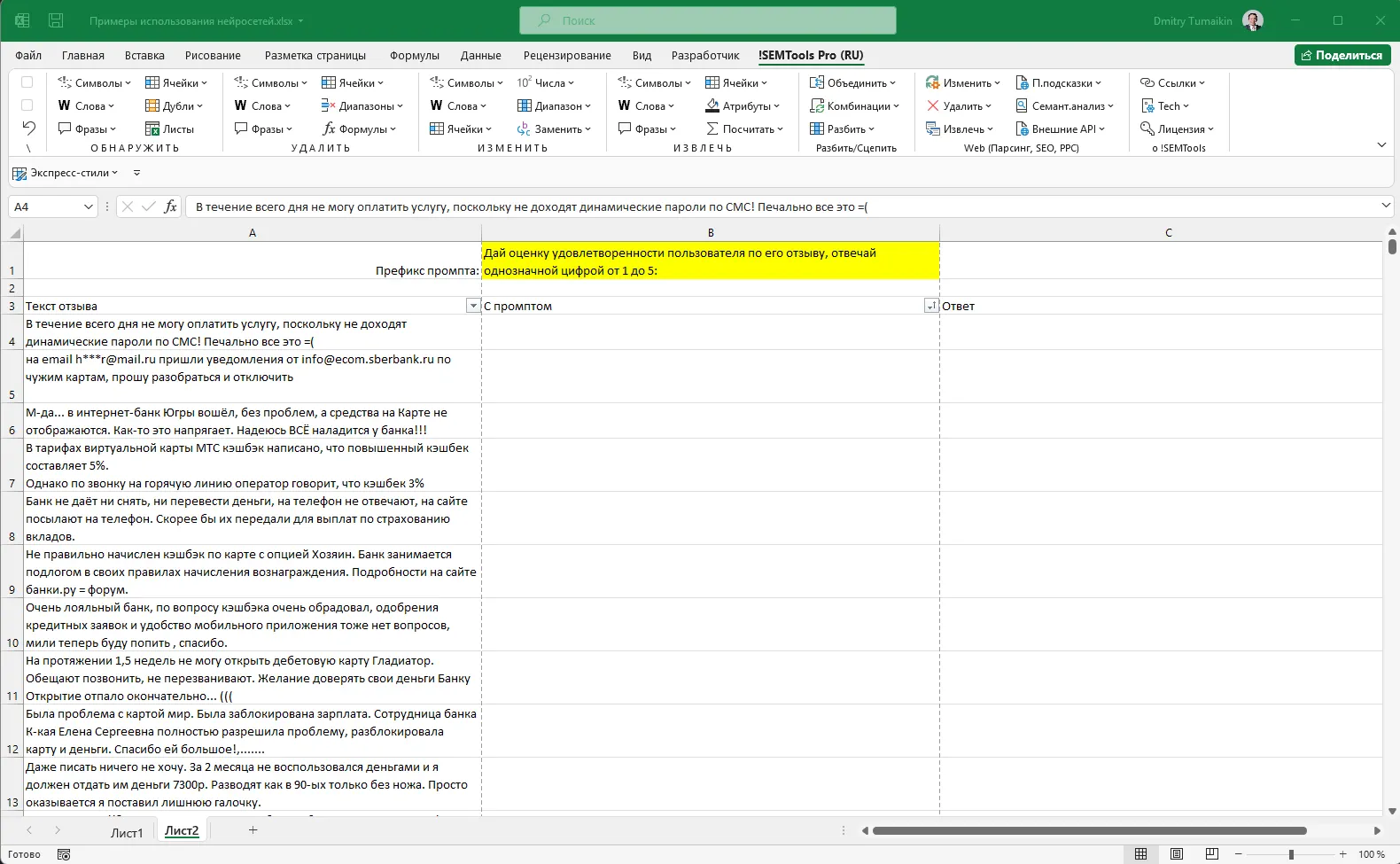Add a new sheet with plus button

click(253, 830)
